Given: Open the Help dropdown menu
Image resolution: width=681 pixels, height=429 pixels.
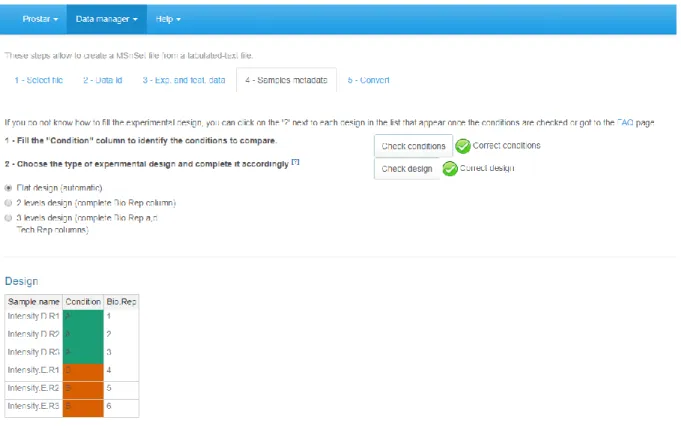Looking at the screenshot, I should point(168,19).
